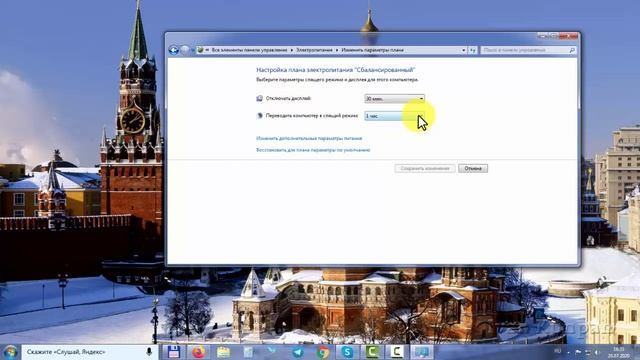Launch Firefox from the taskbar
The width and height of the screenshot is (640, 360).
(199, 352)
